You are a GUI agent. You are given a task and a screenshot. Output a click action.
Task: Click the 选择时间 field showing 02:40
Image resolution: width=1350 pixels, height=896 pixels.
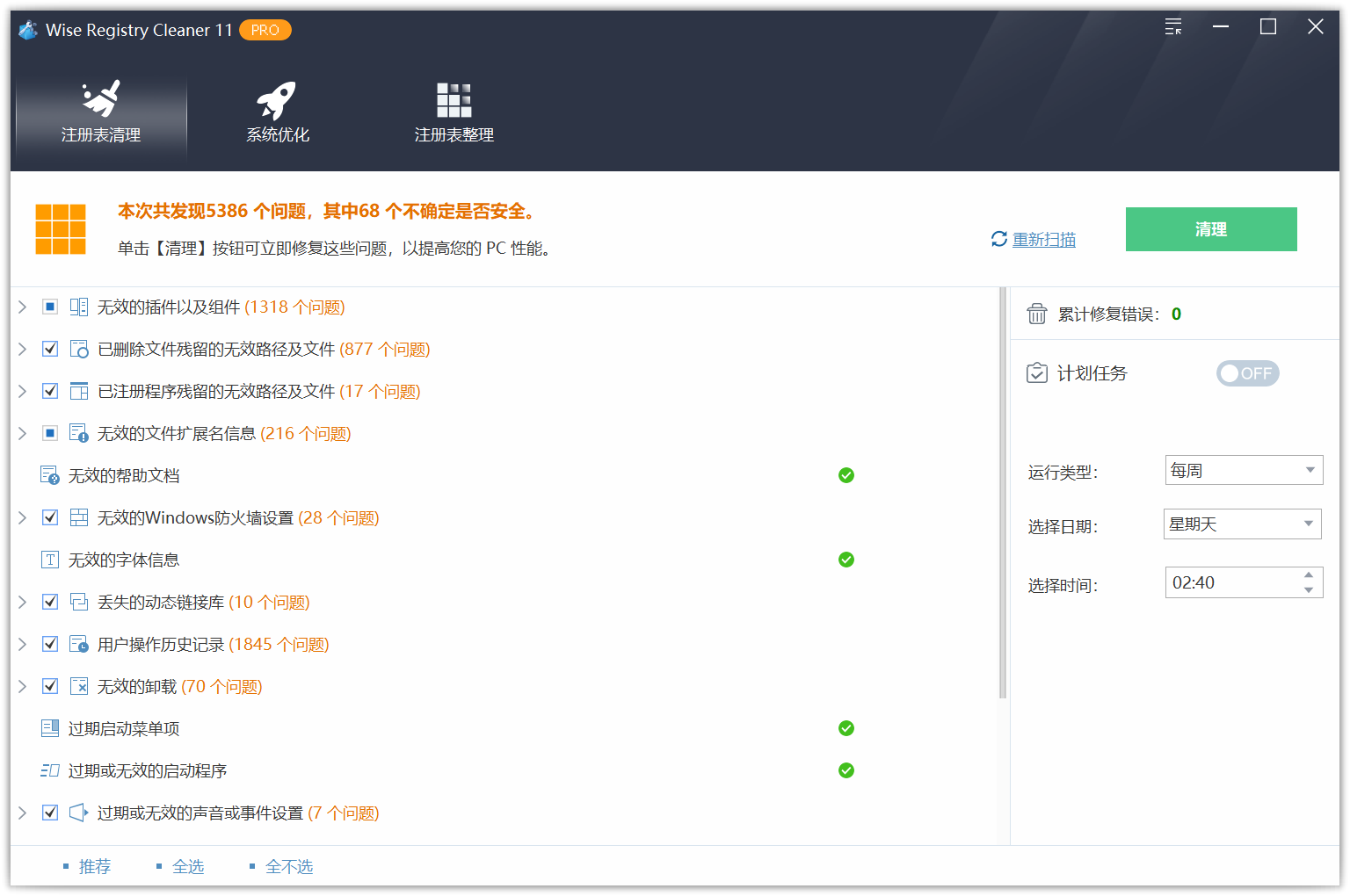point(1244,582)
